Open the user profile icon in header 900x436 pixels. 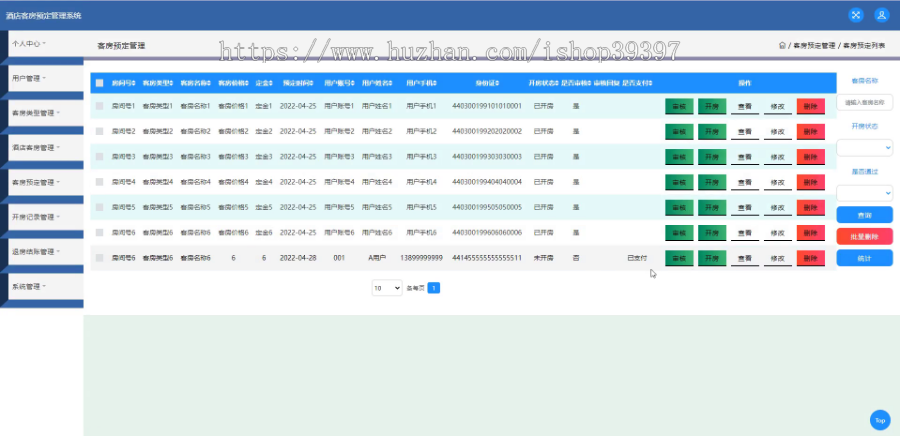pyautogui.click(x=882, y=15)
